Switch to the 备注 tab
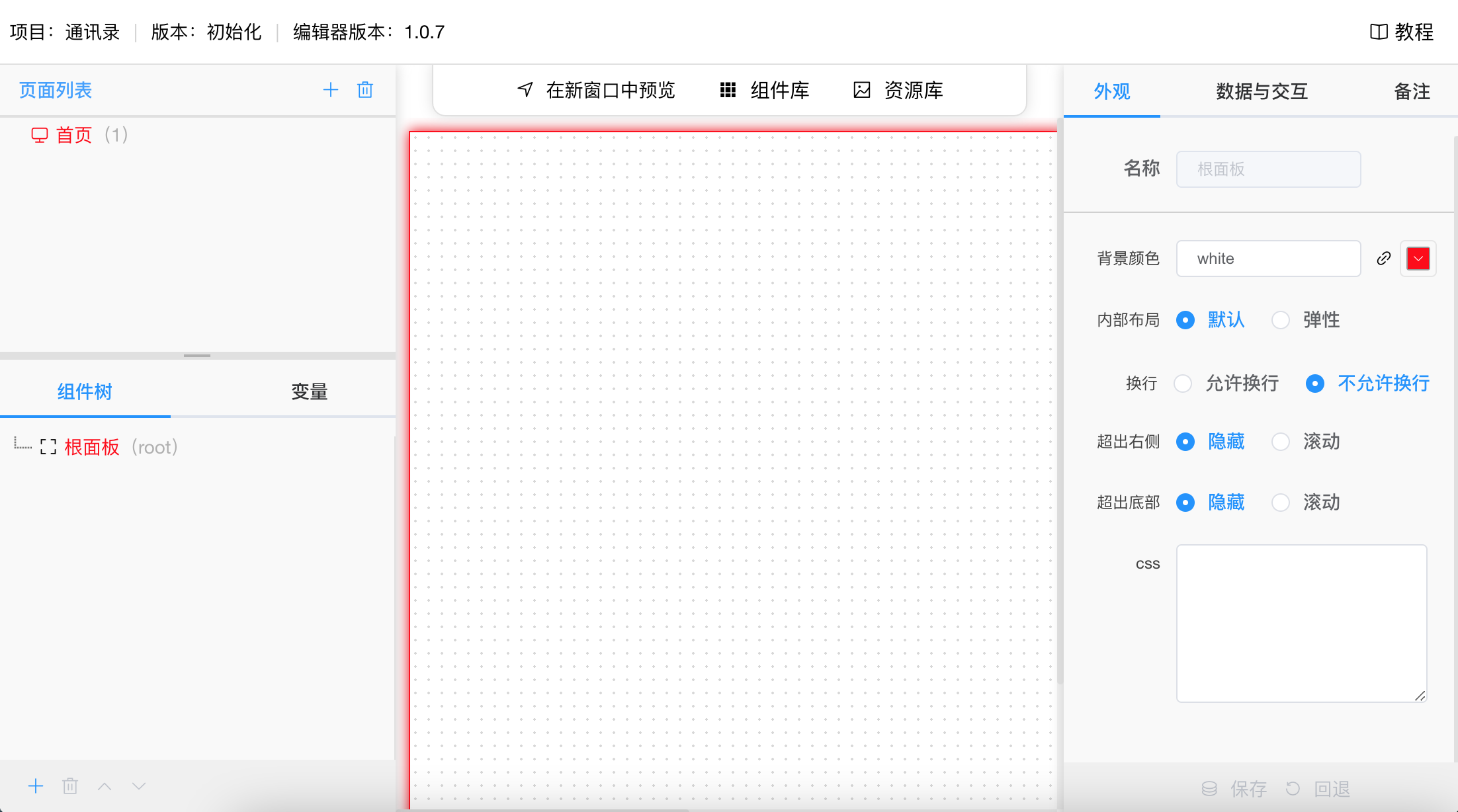 click(x=1412, y=91)
